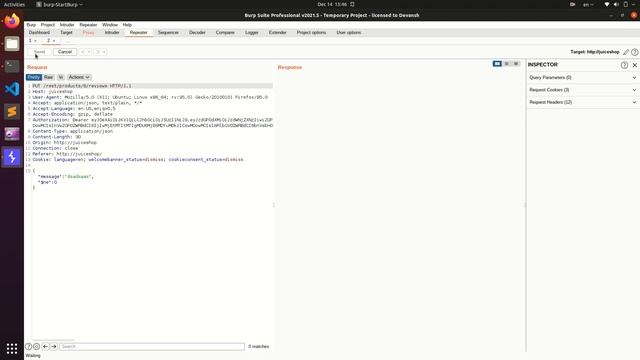Open the Help menu
640x360 pixels.
tap(127, 25)
